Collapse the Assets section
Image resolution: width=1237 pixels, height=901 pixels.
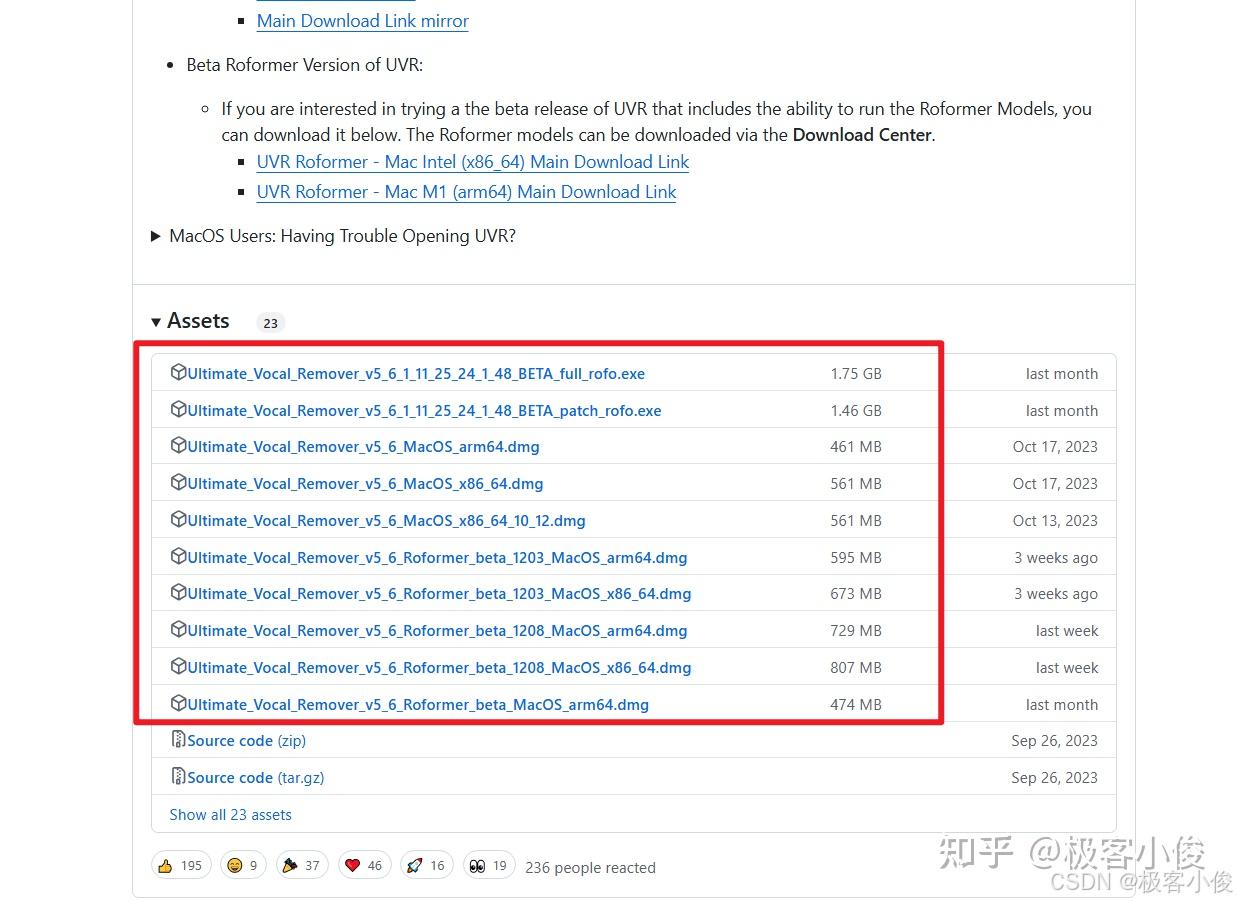(197, 321)
